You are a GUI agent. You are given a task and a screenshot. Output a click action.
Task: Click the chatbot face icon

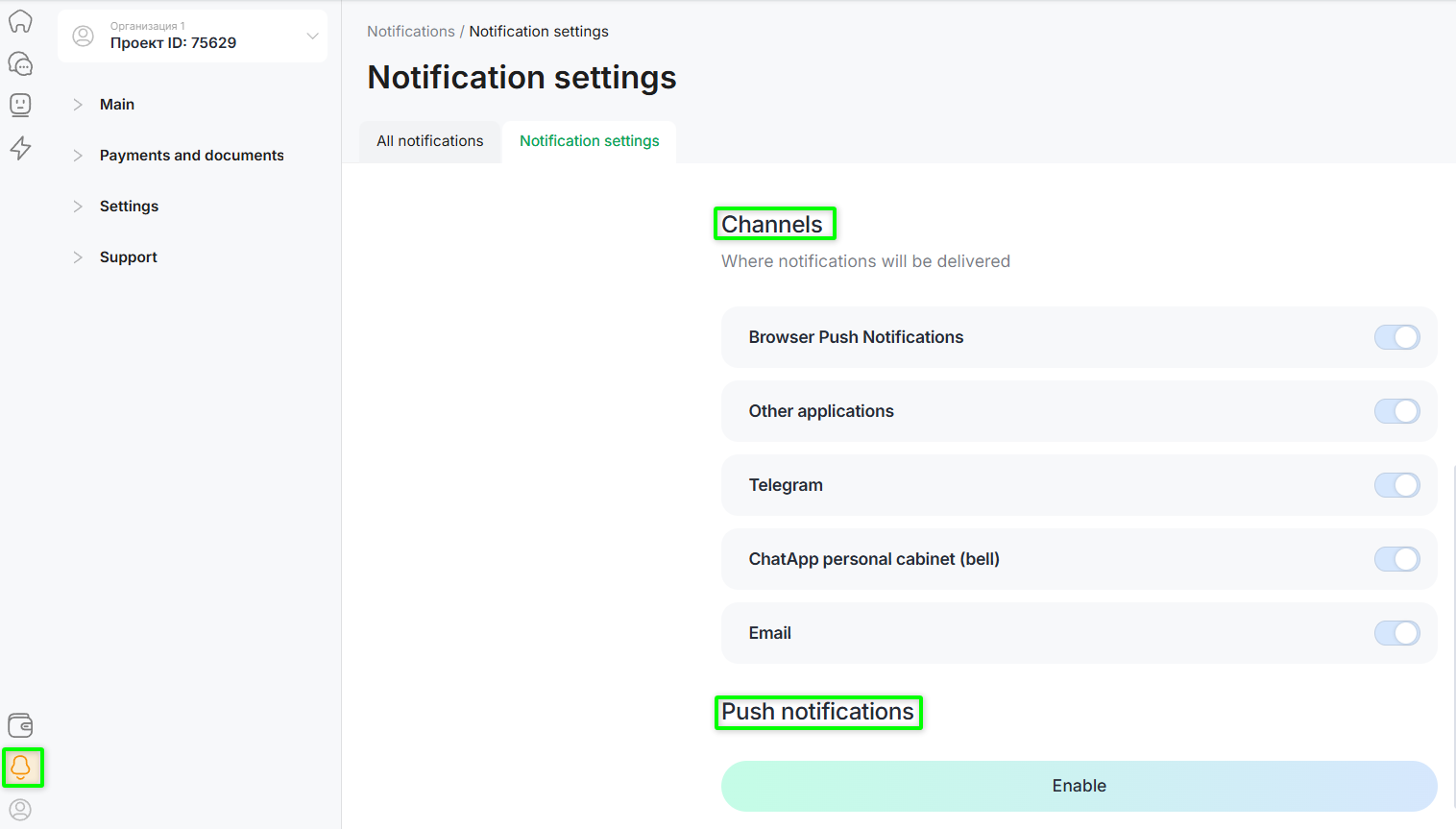coord(20,105)
